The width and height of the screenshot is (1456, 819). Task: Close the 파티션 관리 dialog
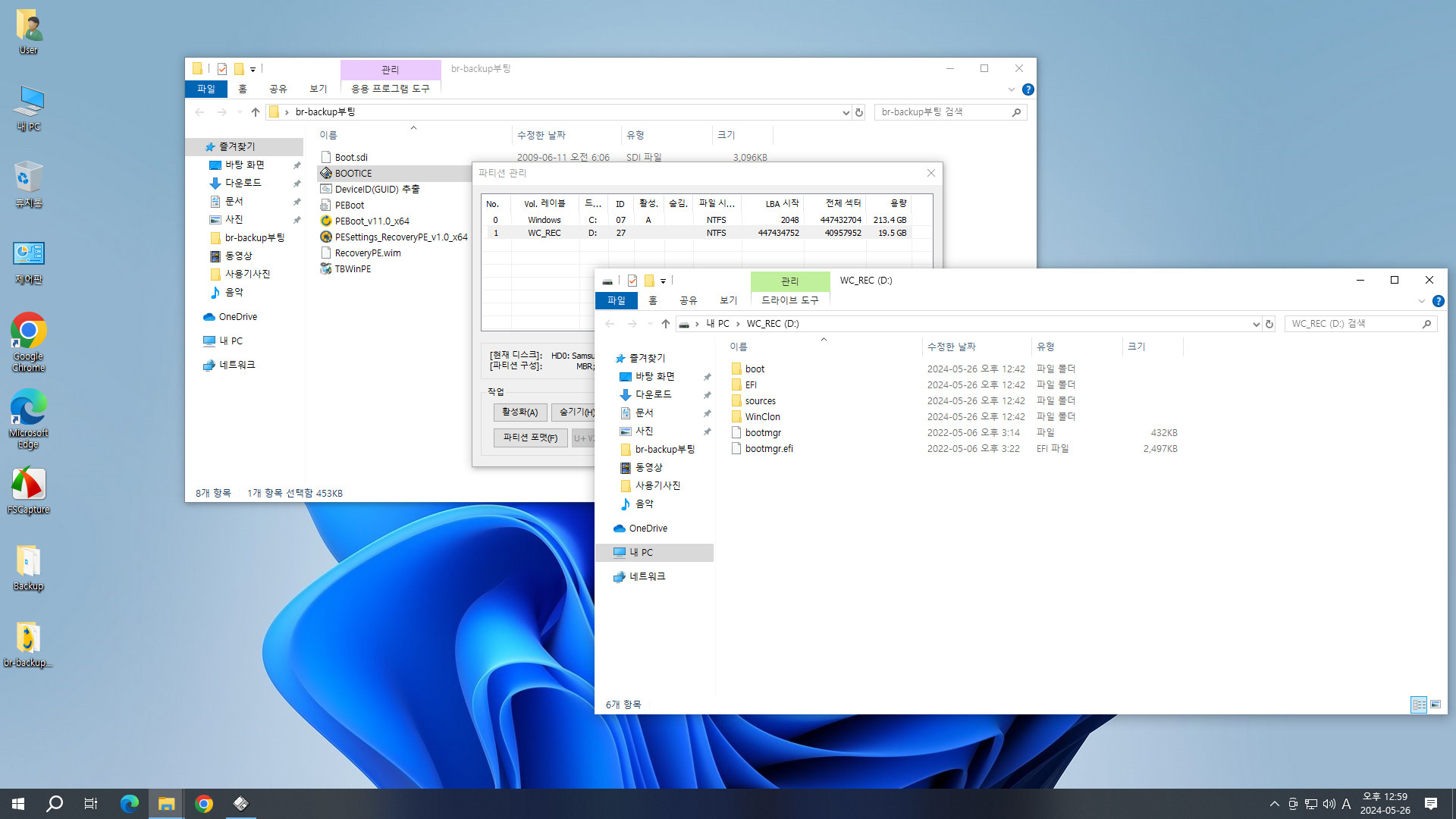tap(931, 173)
